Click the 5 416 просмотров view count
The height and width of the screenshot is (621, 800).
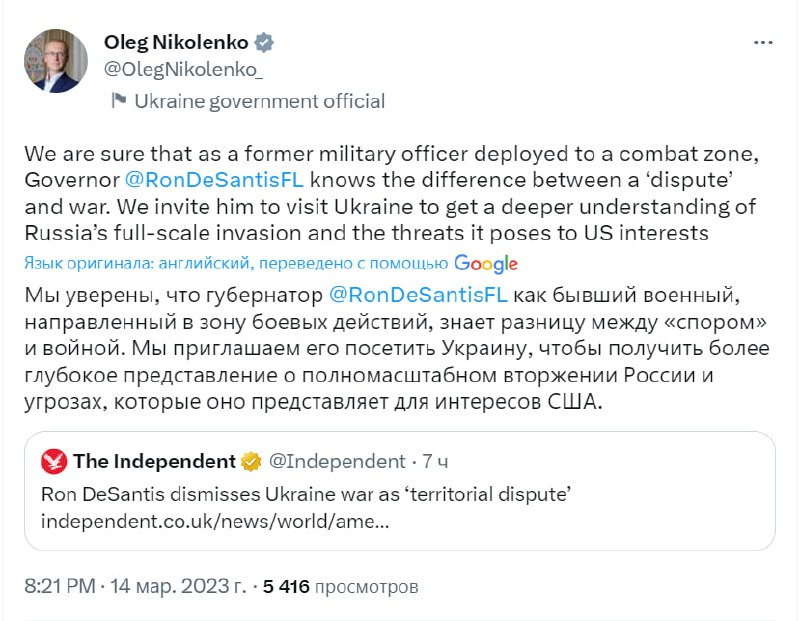[340, 586]
